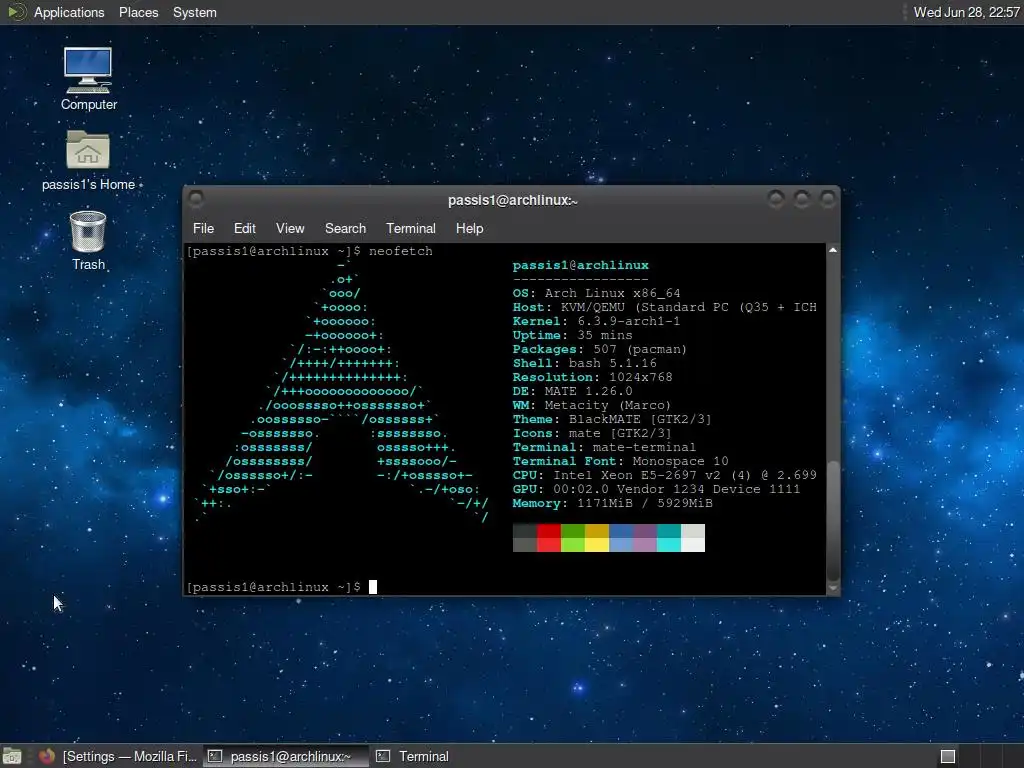1024x768 pixels.
Task: Open the System menu
Action: [x=195, y=12]
